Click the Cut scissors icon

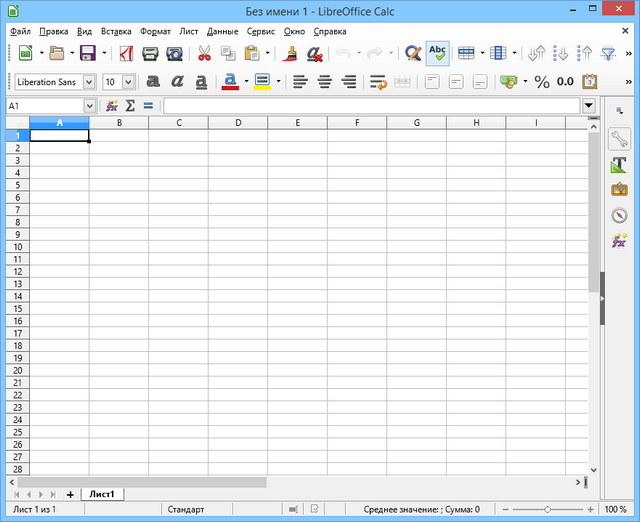click(204, 54)
